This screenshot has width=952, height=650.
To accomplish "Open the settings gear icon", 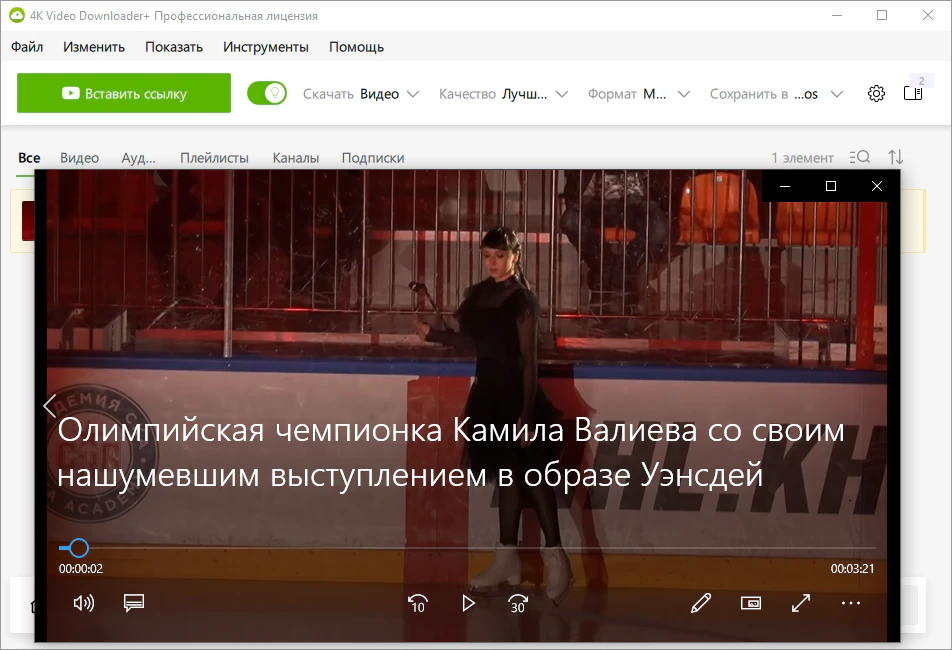I will (x=876, y=93).
